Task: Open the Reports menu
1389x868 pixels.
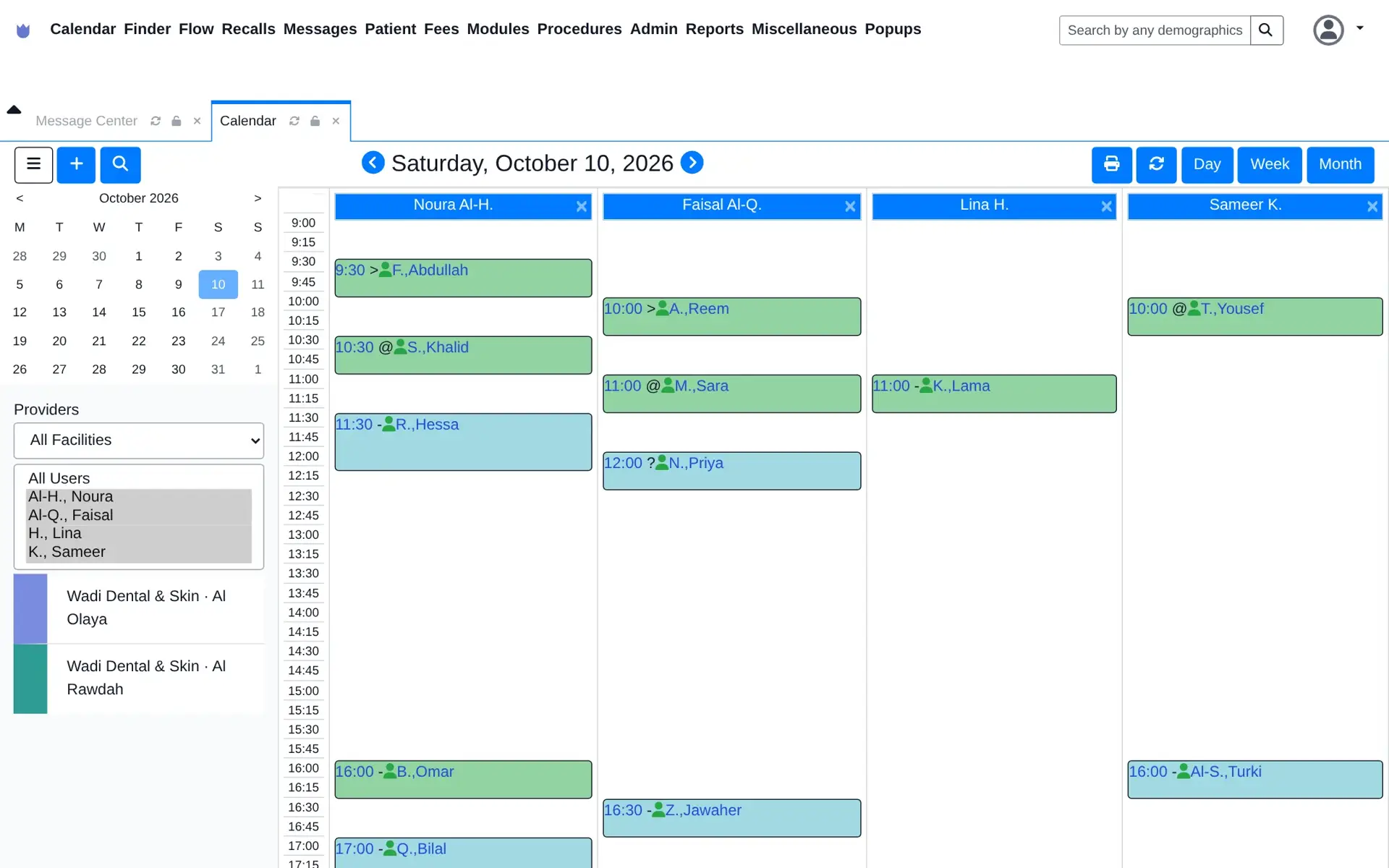Action: click(x=714, y=29)
